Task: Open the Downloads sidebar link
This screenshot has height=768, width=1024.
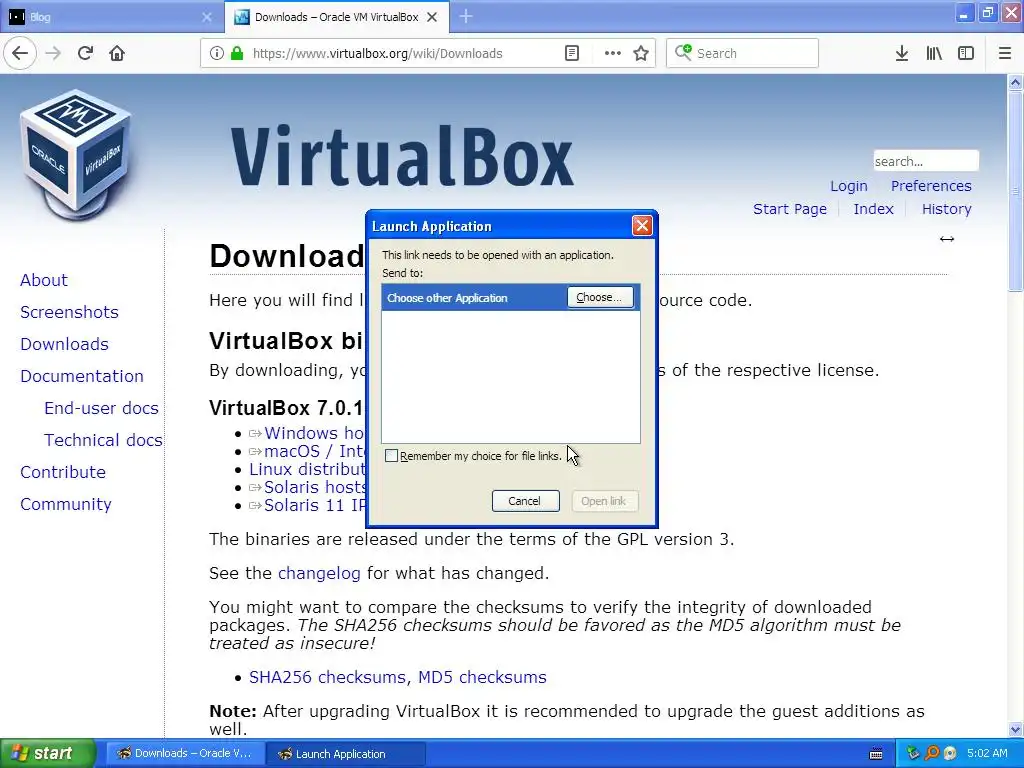Action: click(64, 344)
